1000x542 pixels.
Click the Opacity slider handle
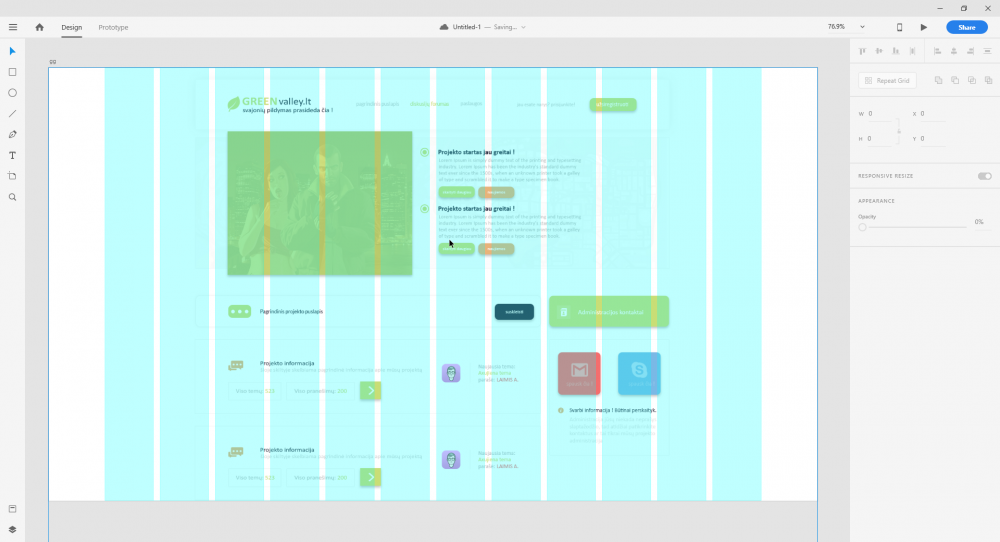pyautogui.click(x=862, y=227)
